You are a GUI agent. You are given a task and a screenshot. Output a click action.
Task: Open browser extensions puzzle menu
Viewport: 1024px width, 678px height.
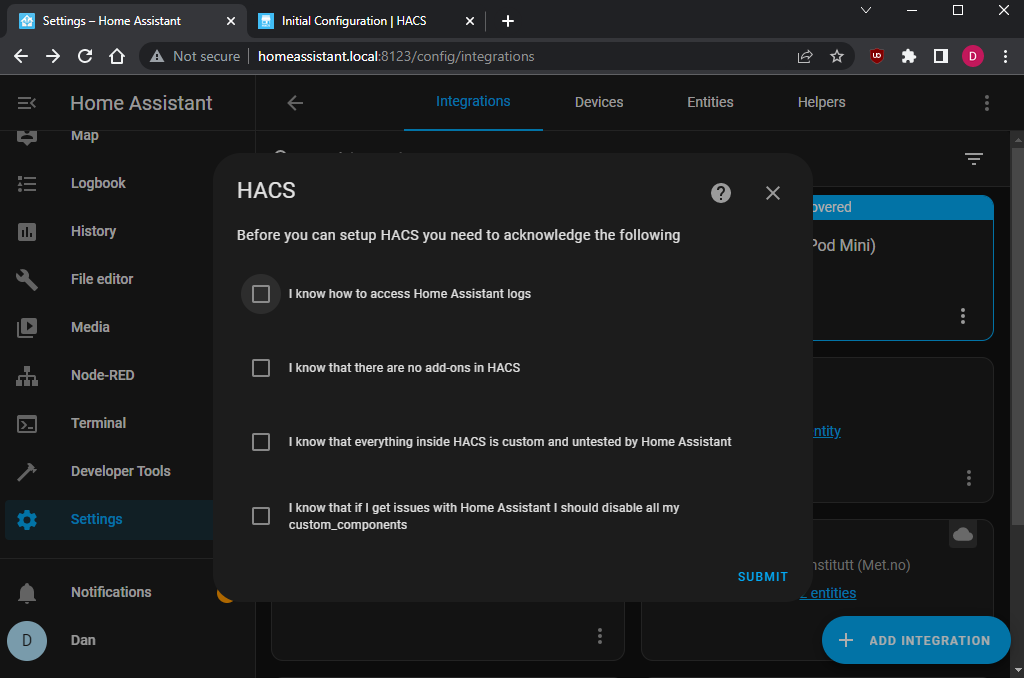[908, 56]
